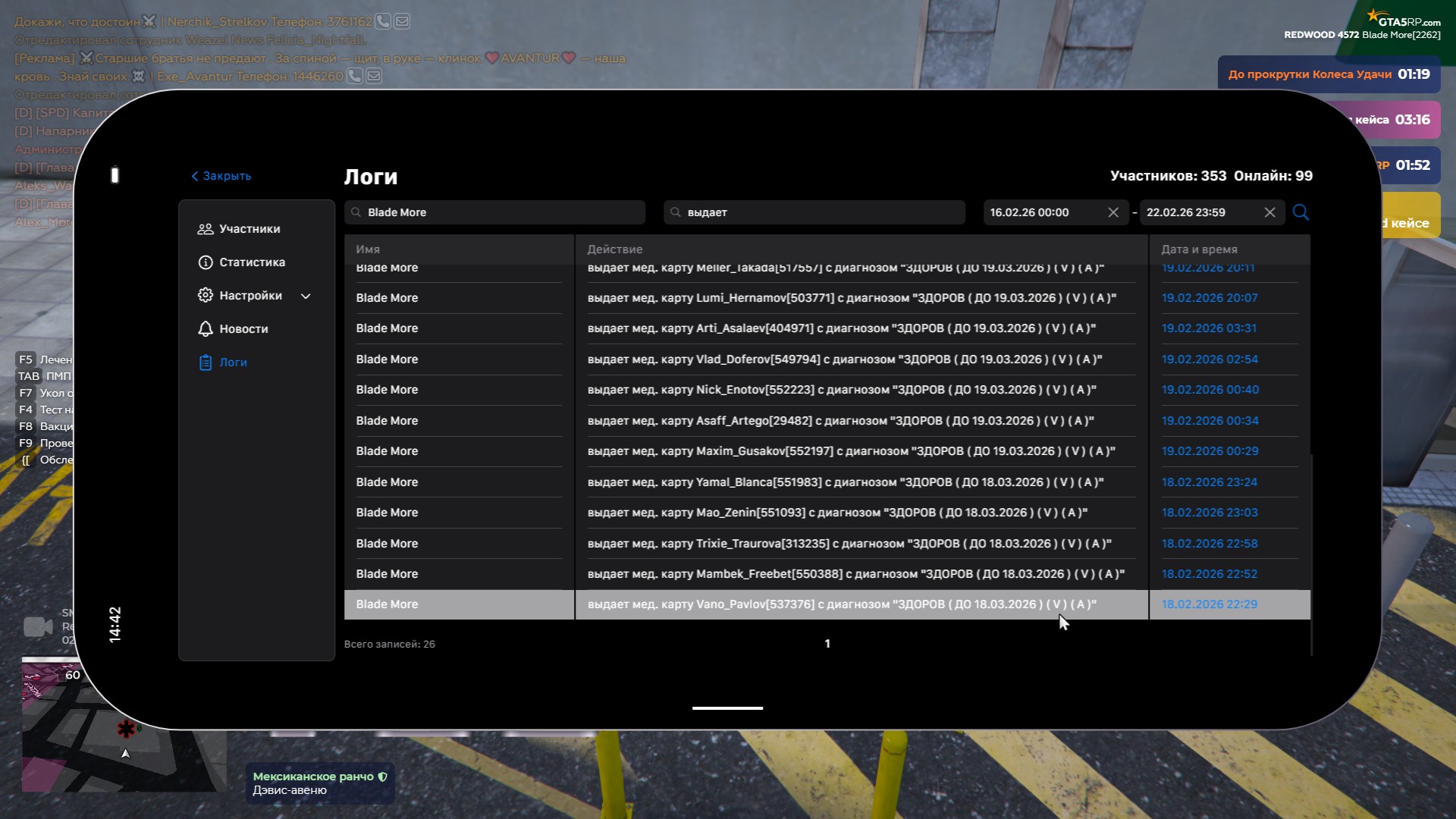Click the Статистика info circle icon
This screenshot has width=1456, height=819.
[206, 262]
